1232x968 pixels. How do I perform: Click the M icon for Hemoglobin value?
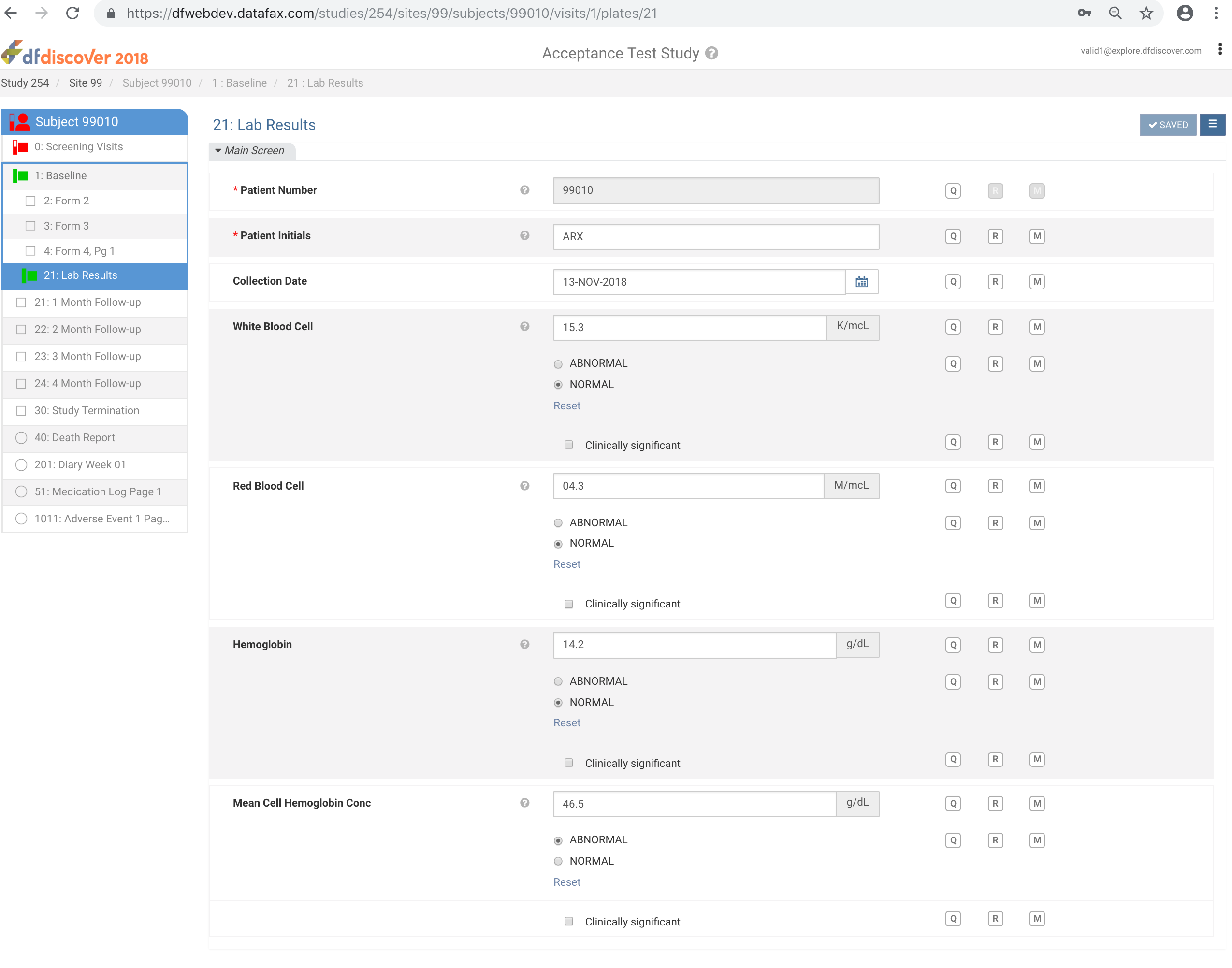[1036, 645]
